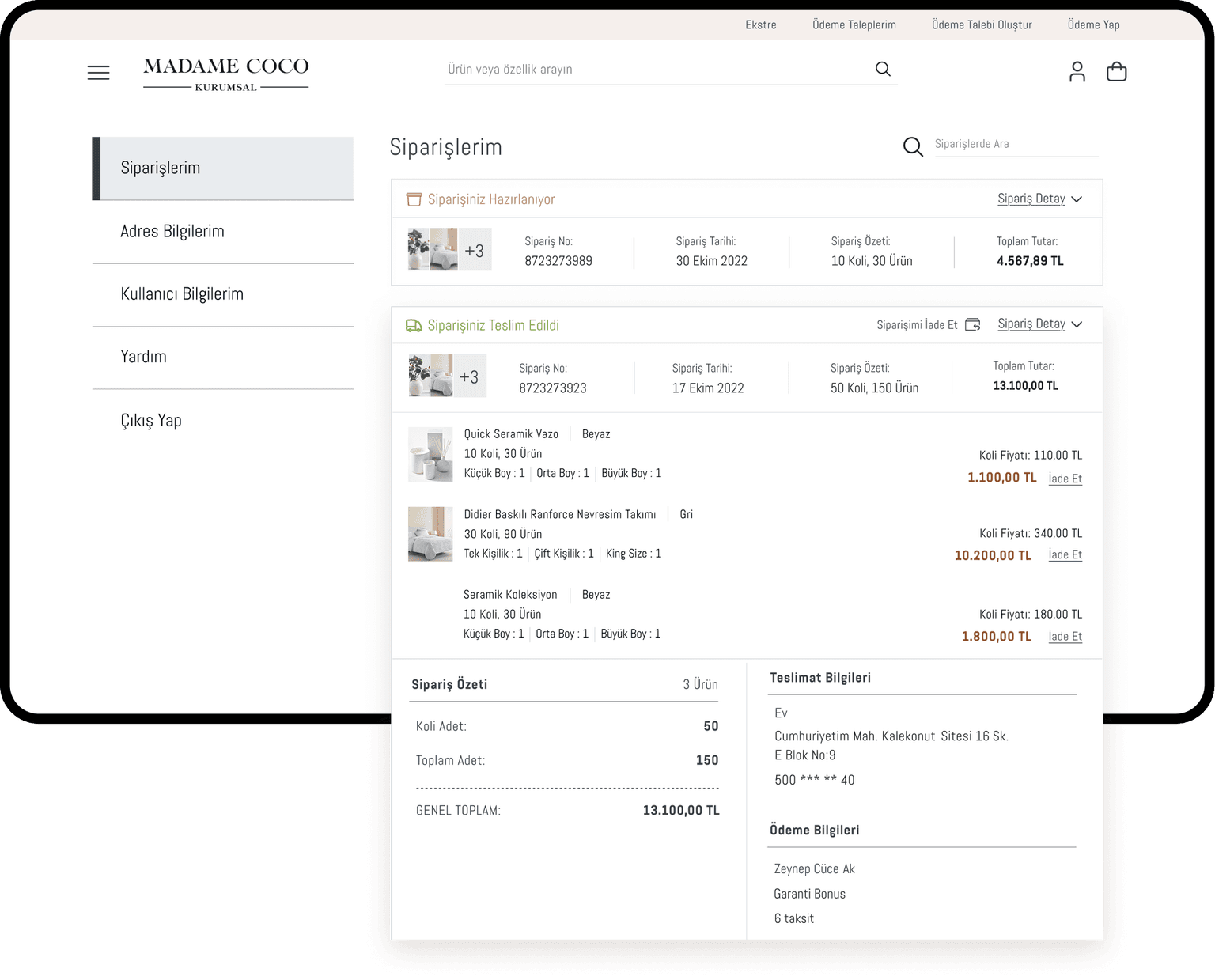Click the user account profile icon
This screenshot has width=1215, height=980.
pos(1077,72)
